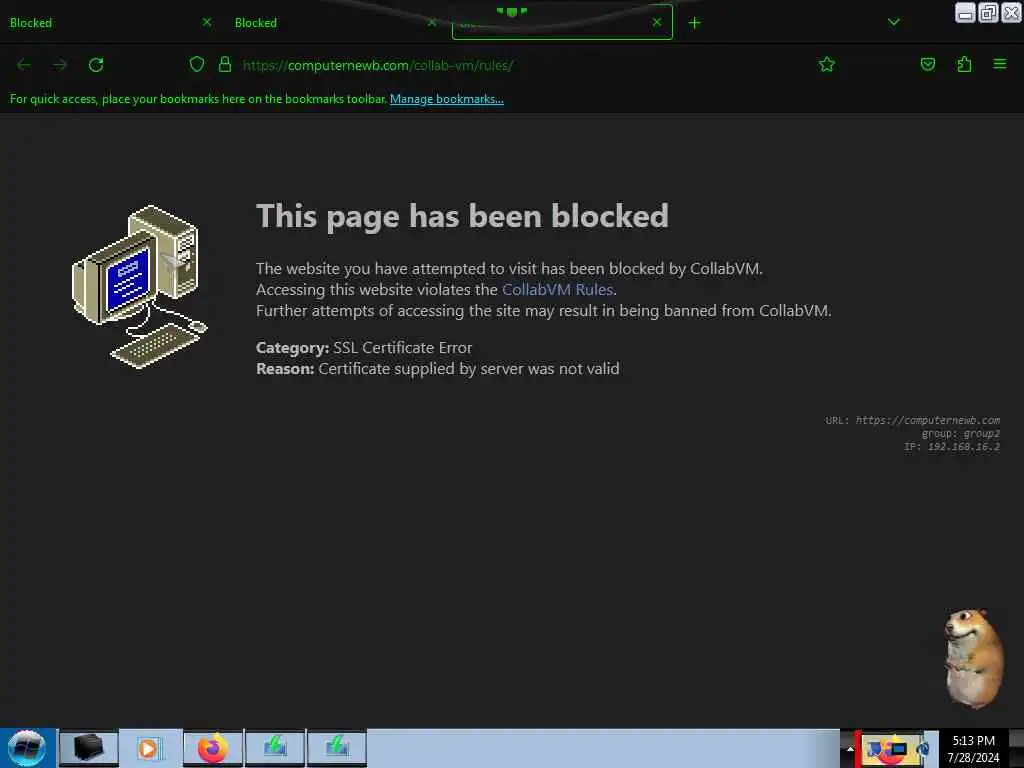Image resolution: width=1024 pixels, height=768 pixels.
Task: Go back to previous page
Action: [x=24, y=65]
